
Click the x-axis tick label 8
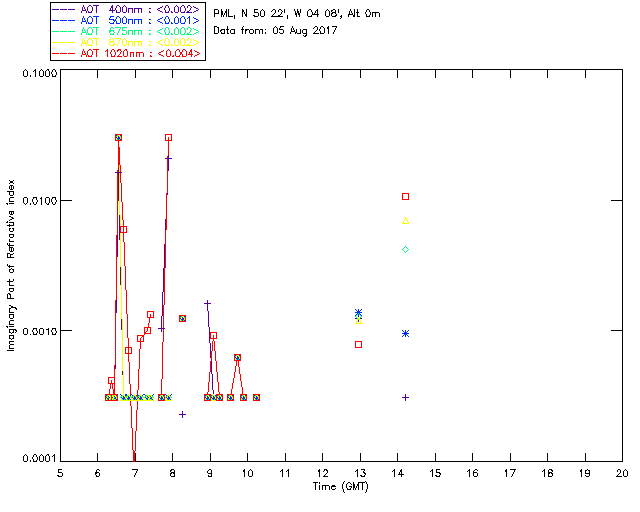click(x=172, y=473)
